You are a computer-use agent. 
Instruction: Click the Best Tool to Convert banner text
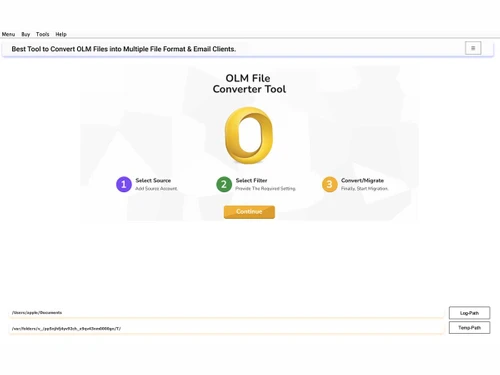point(124,49)
